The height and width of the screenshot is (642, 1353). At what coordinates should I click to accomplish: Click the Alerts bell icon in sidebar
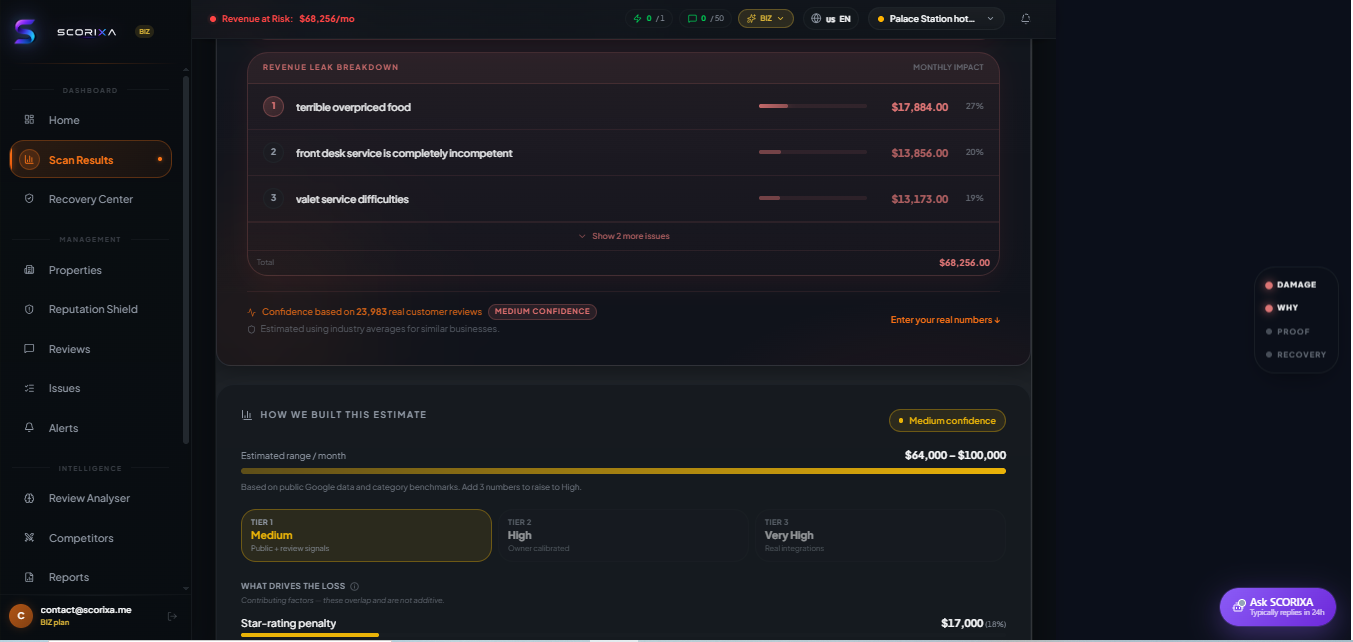[x=29, y=428]
